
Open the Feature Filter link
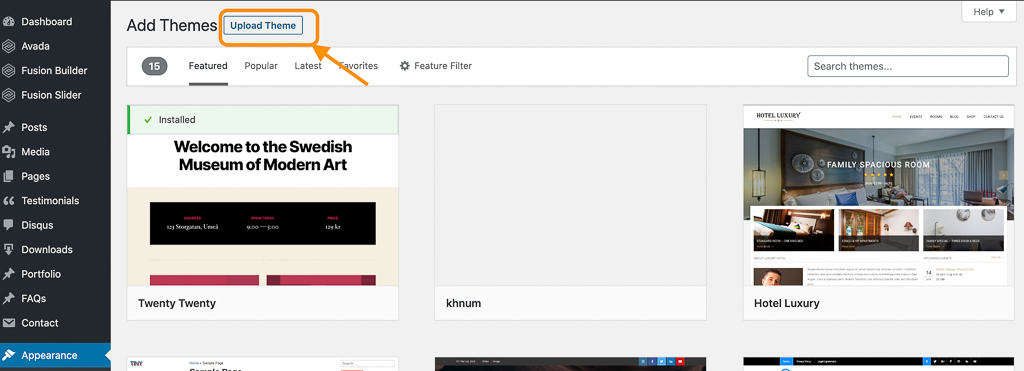(436, 66)
